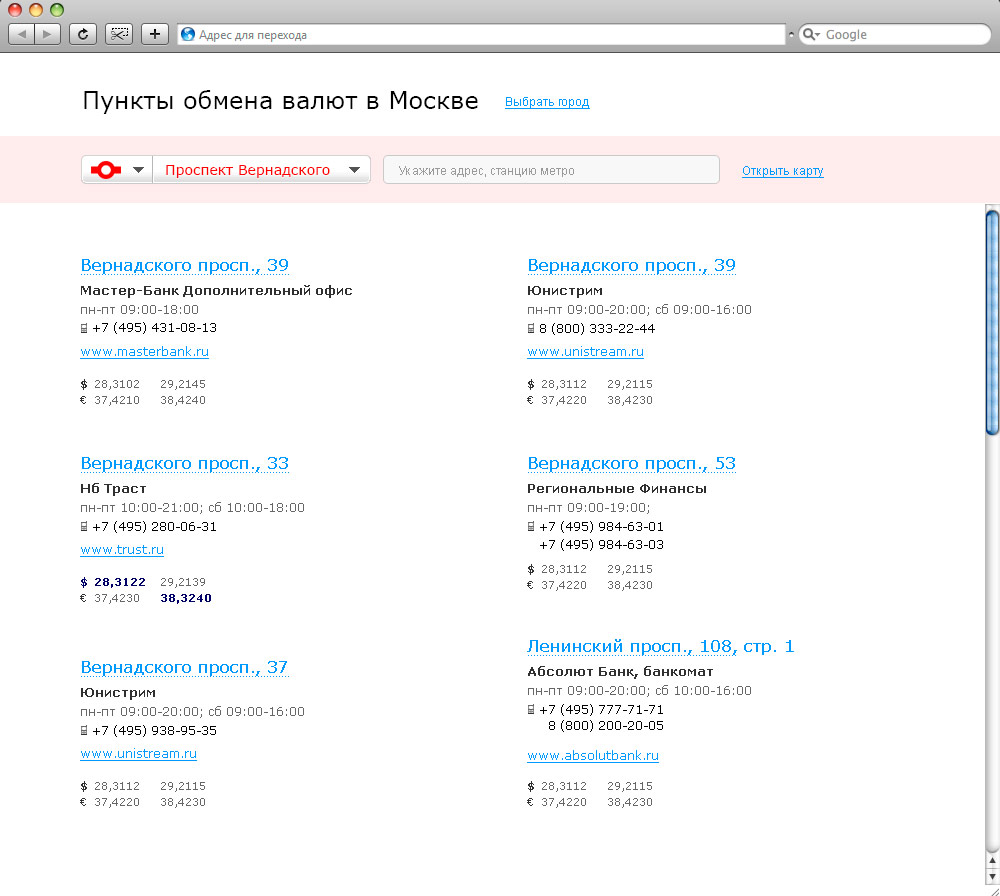Click the red metro line icon
Viewport: 1000px width, 896px height.
coord(105,170)
